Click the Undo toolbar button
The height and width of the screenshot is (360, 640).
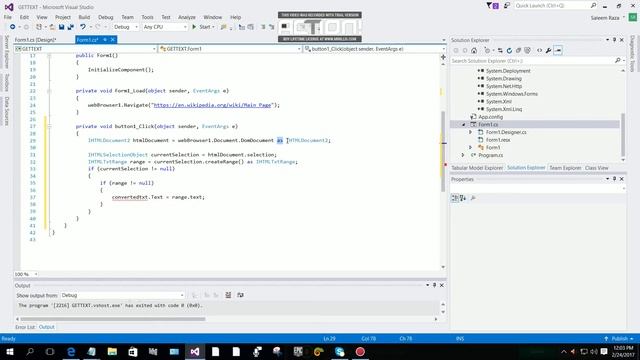[x=83, y=27]
